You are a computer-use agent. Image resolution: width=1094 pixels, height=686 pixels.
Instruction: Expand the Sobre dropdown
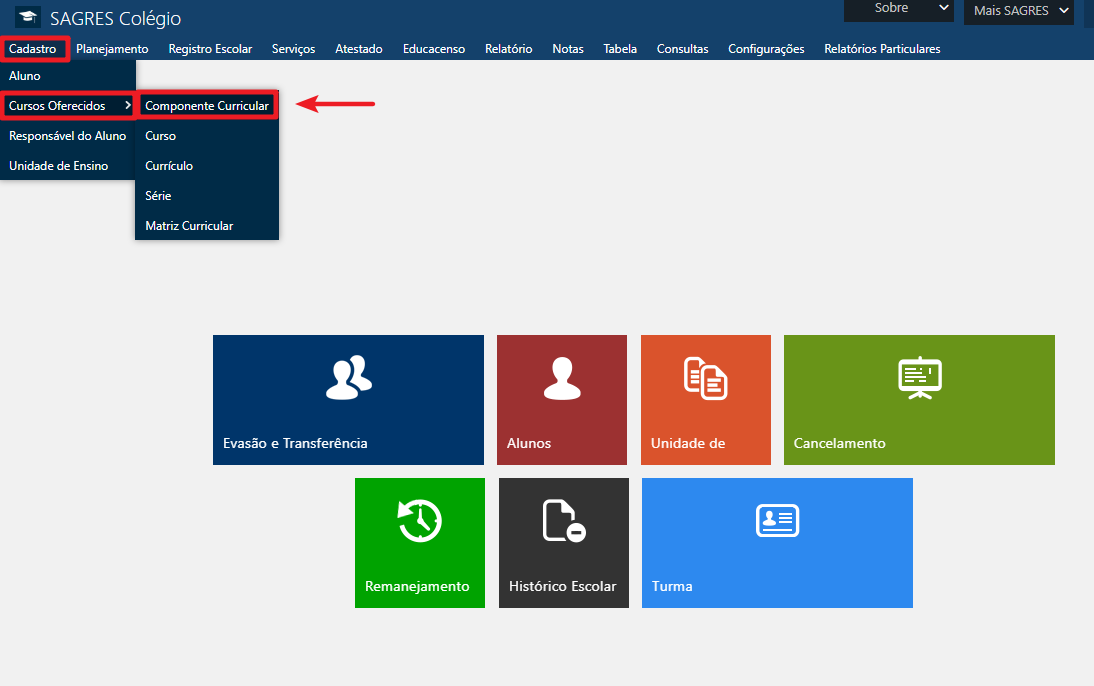coord(899,9)
